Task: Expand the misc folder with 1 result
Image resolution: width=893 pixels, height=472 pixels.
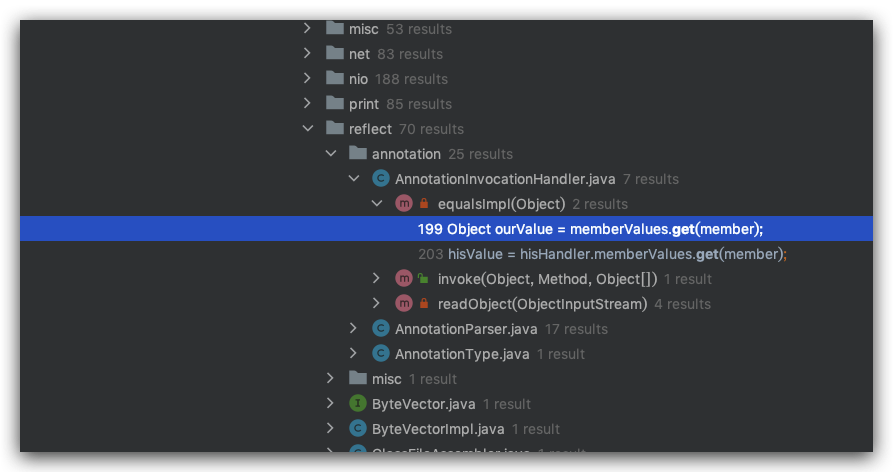Action: pyautogui.click(x=331, y=379)
